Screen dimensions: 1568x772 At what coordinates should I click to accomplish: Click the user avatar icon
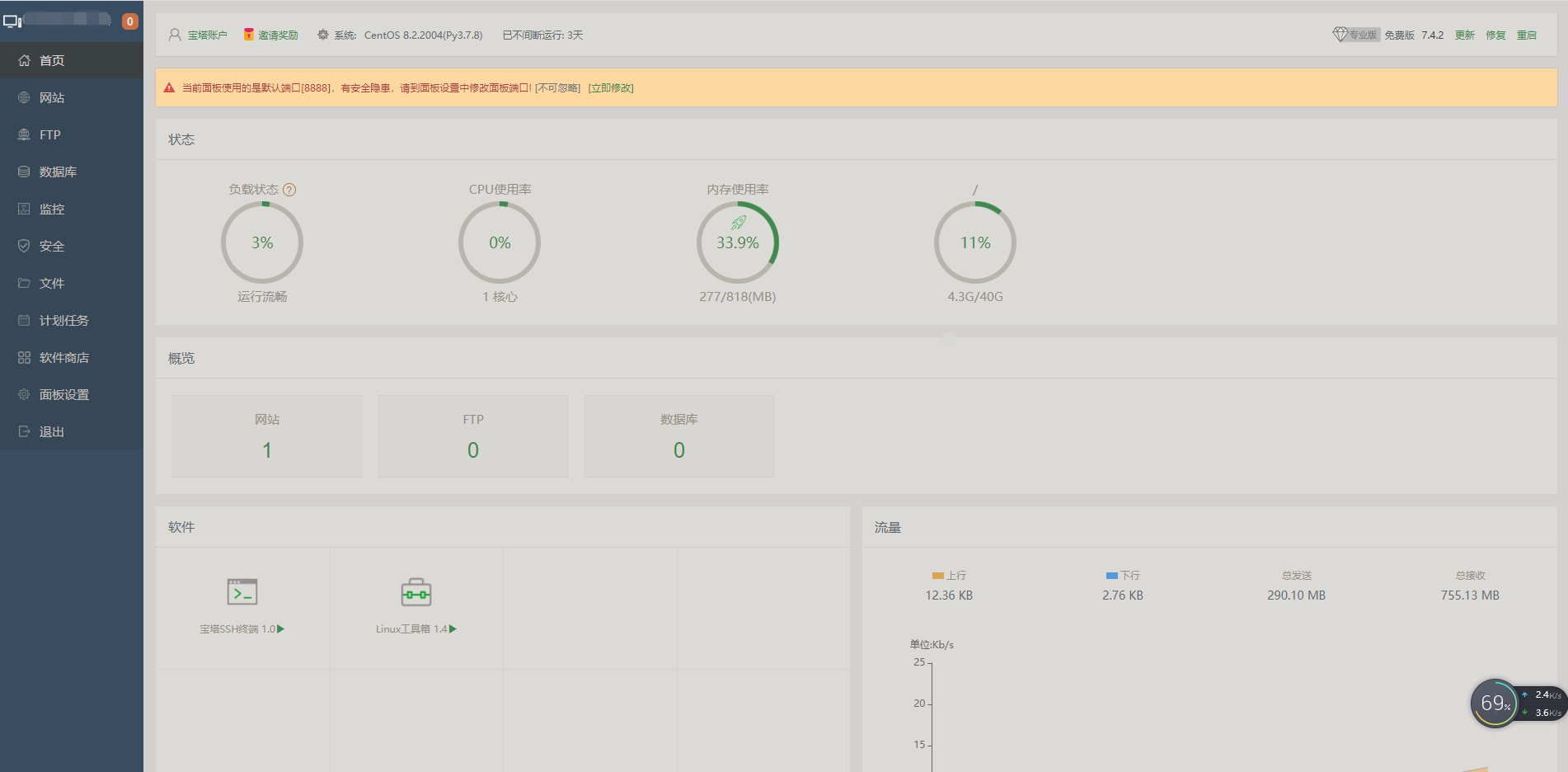(x=175, y=35)
